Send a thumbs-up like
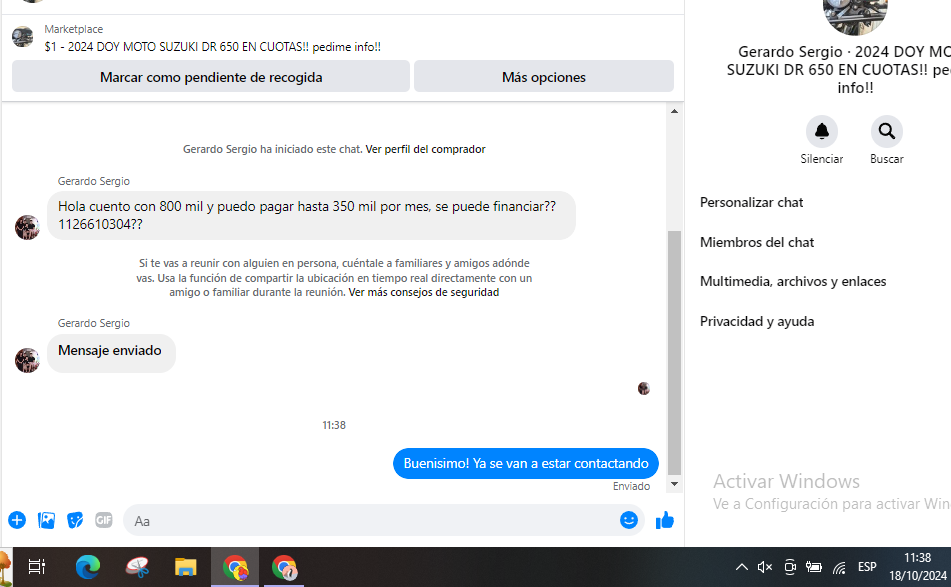The height and width of the screenshot is (587, 951). (x=665, y=520)
